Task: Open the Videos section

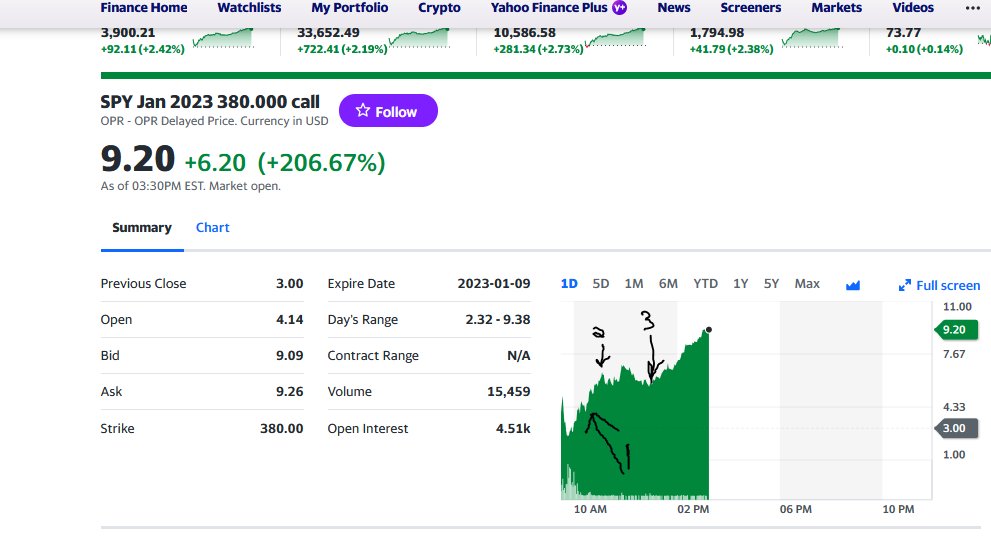Action: click(x=913, y=8)
